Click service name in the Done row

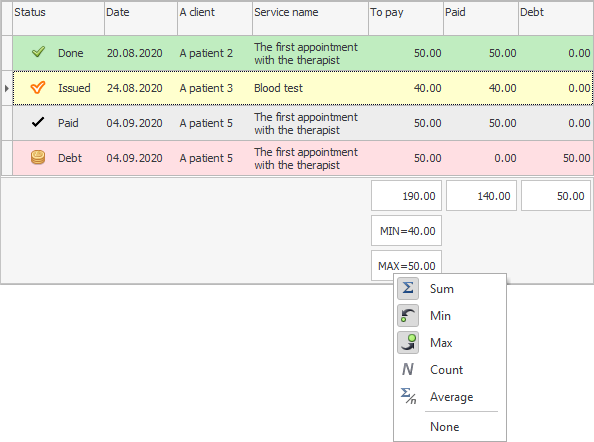point(306,53)
